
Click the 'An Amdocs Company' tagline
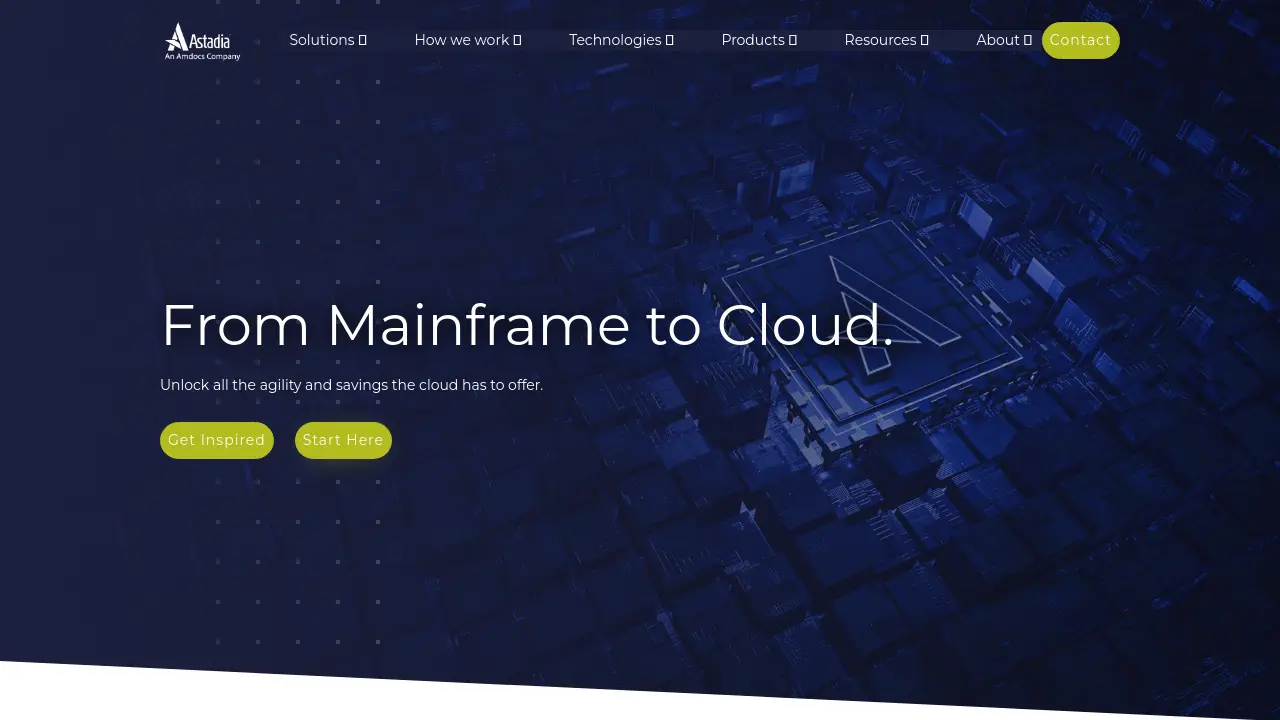pyautogui.click(x=203, y=57)
